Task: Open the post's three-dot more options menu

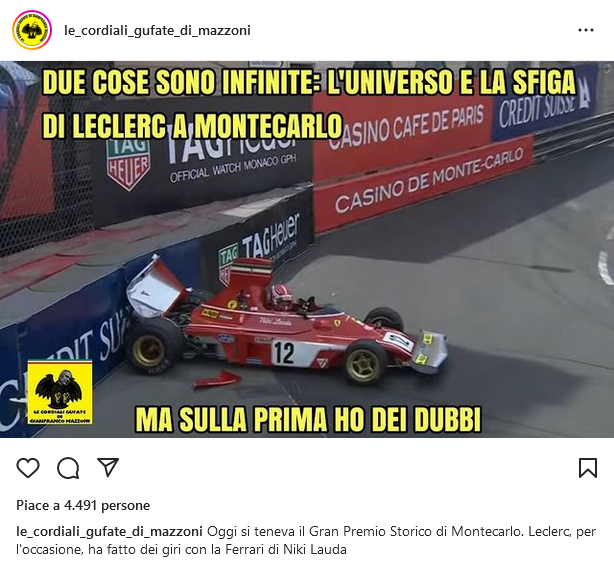Action: [x=585, y=30]
